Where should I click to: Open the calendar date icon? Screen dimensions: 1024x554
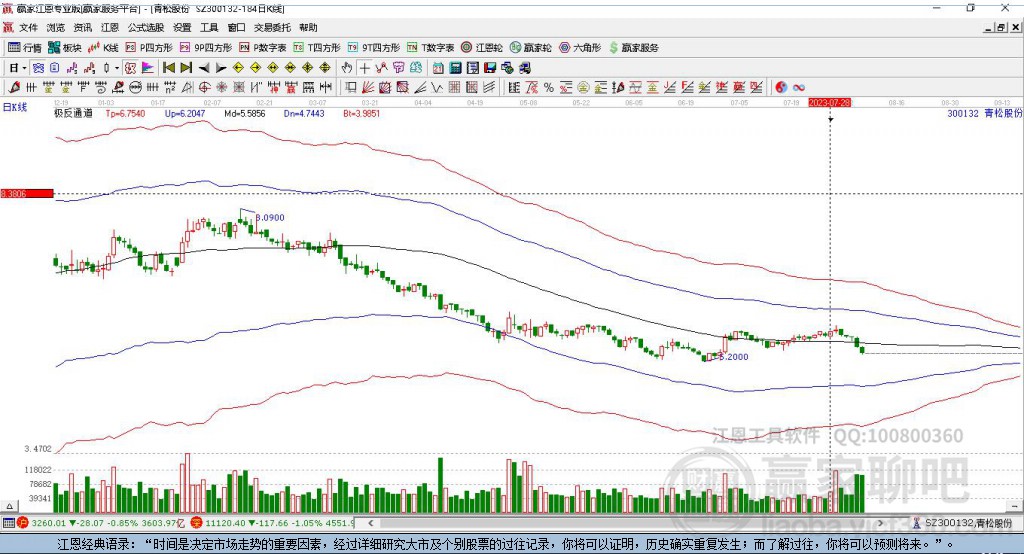(438, 68)
